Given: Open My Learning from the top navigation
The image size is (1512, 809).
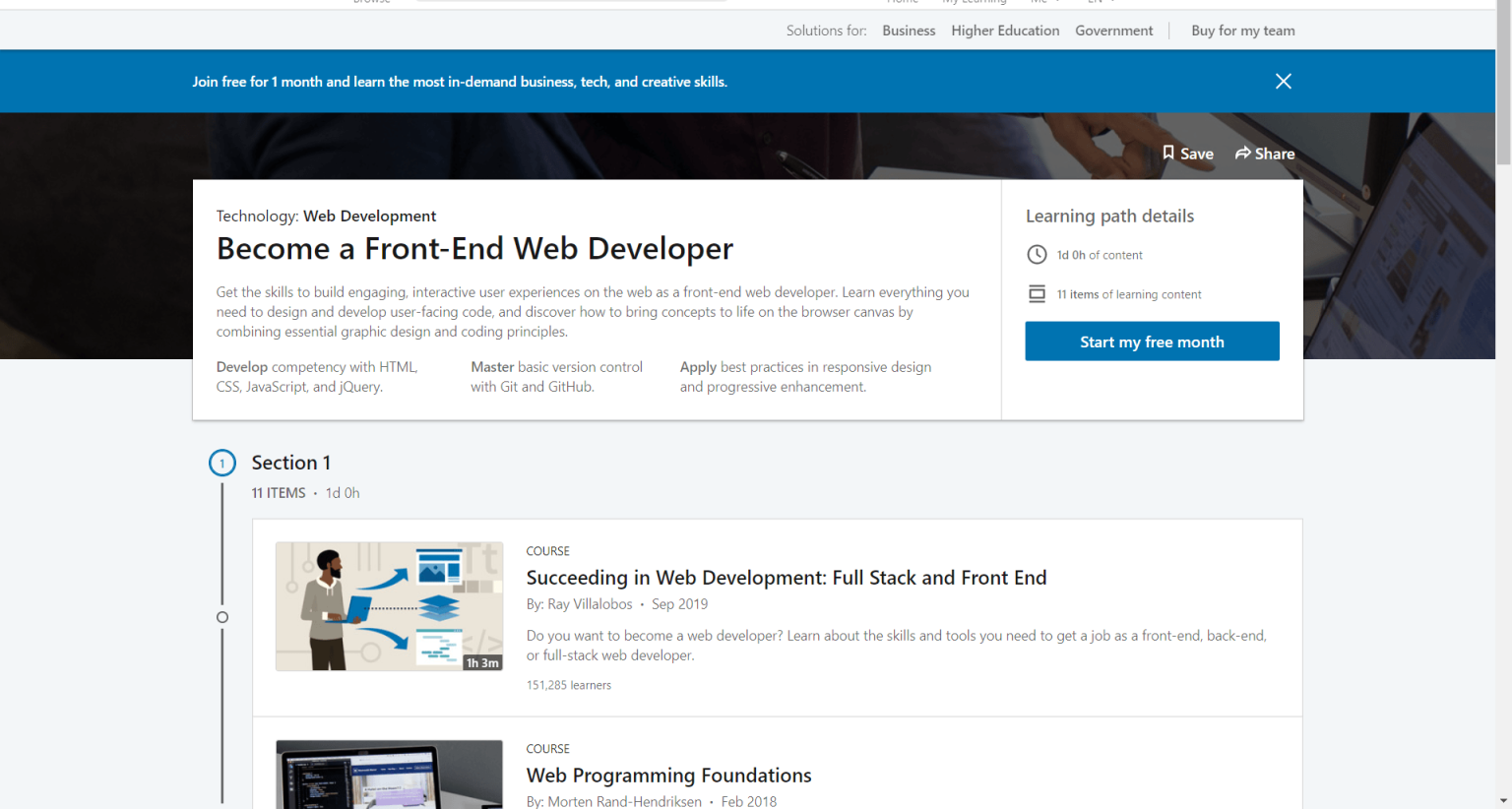Looking at the screenshot, I should 975,2.
